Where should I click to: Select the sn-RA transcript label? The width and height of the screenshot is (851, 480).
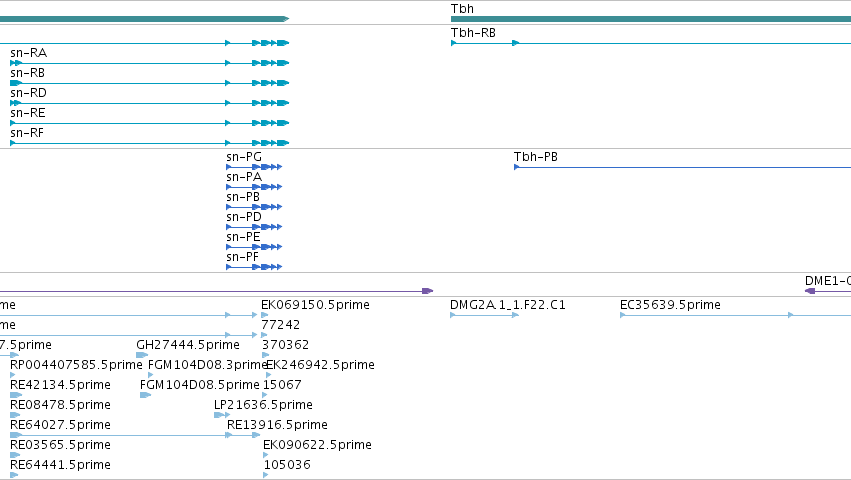(x=28, y=53)
